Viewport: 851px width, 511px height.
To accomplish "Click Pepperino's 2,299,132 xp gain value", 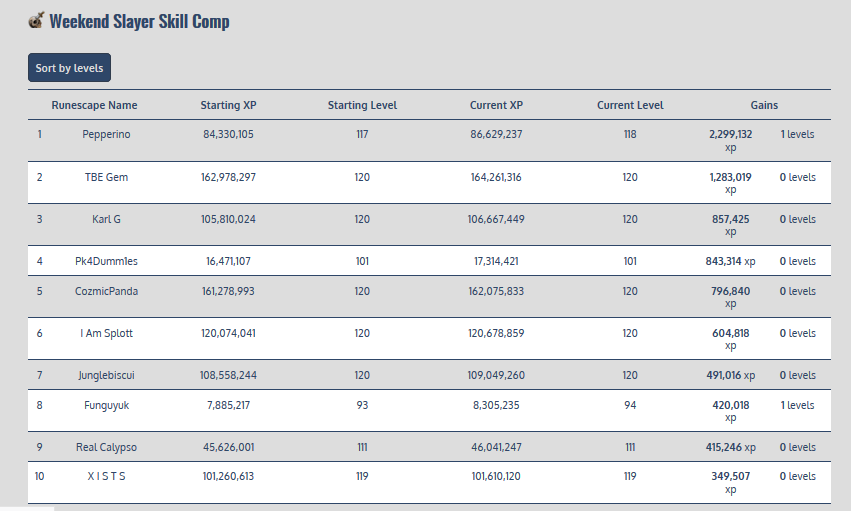I will tap(730, 134).
